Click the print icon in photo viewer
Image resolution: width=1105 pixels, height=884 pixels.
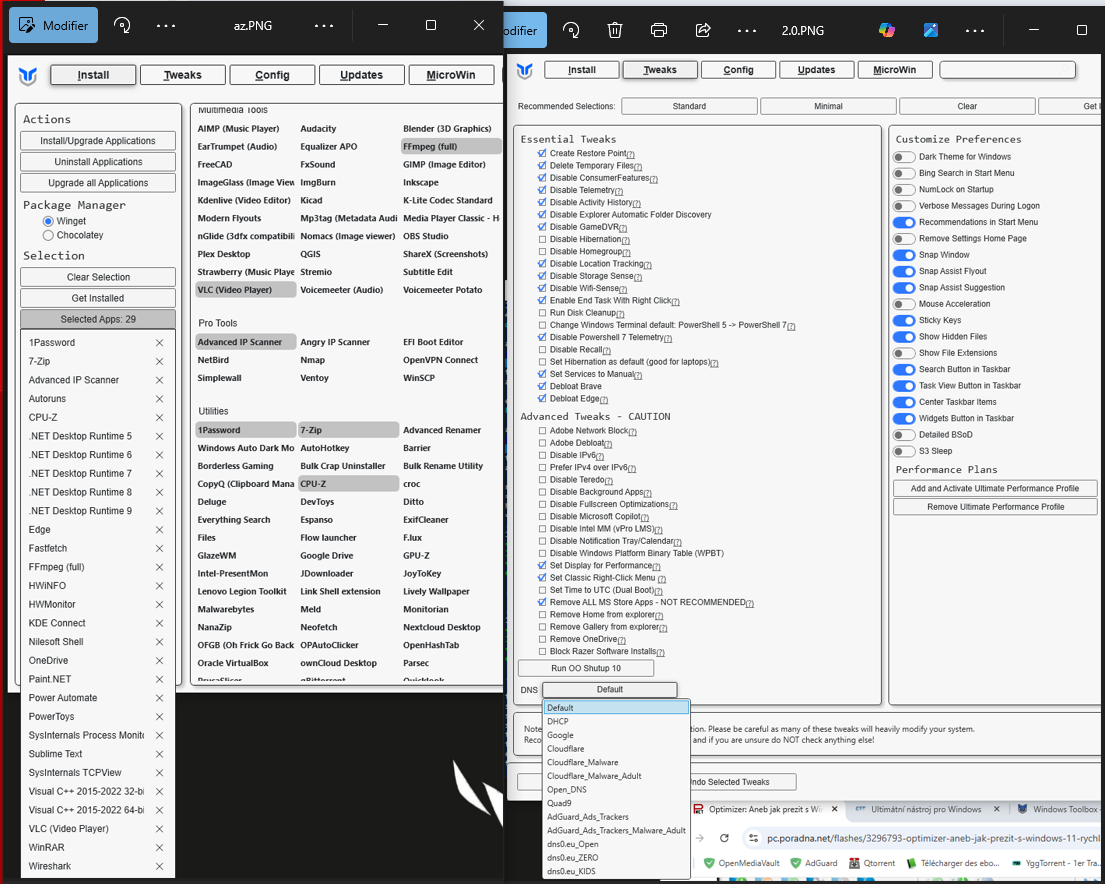tap(658, 30)
